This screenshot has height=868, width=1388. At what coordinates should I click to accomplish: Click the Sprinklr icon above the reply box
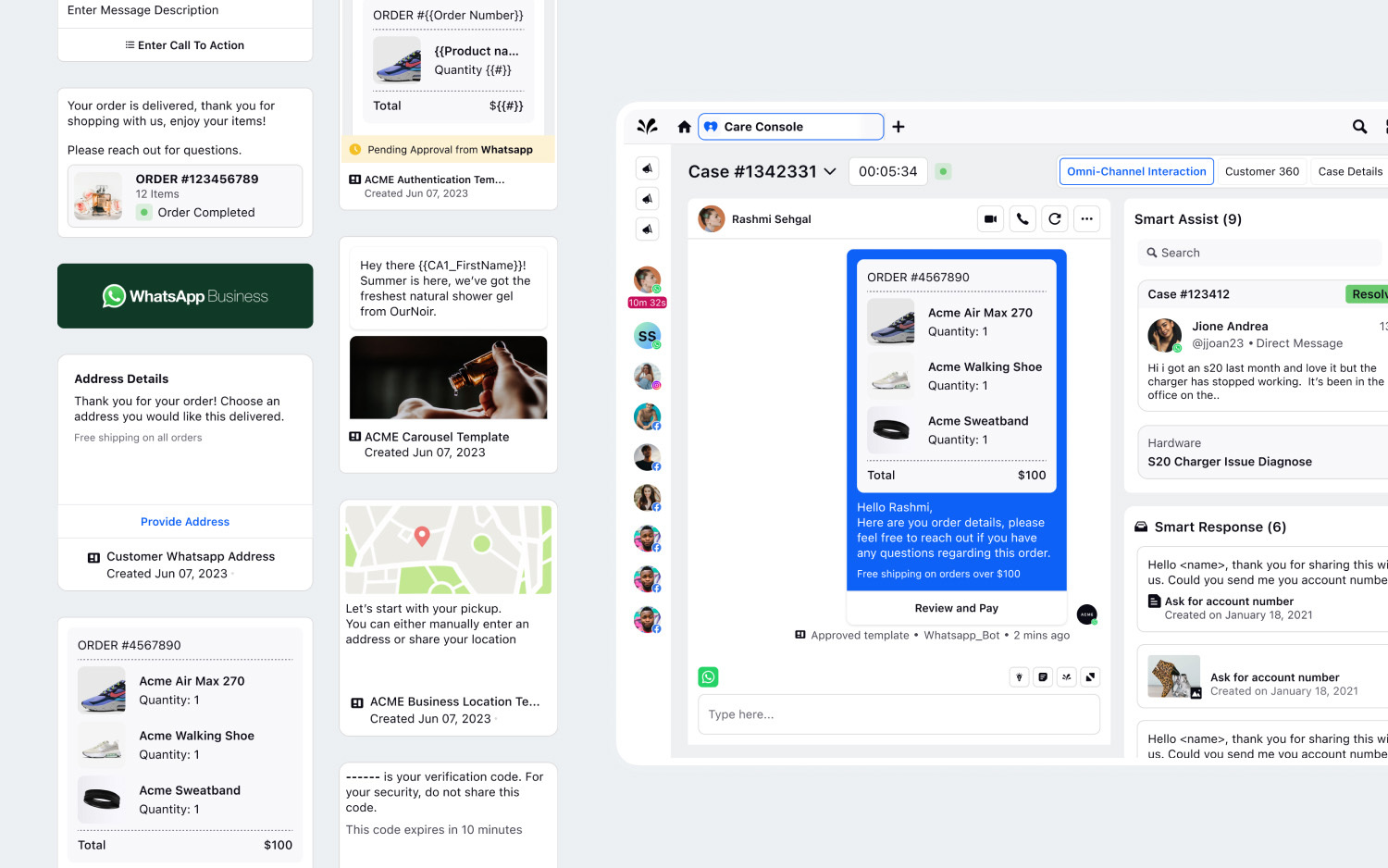1067,677
